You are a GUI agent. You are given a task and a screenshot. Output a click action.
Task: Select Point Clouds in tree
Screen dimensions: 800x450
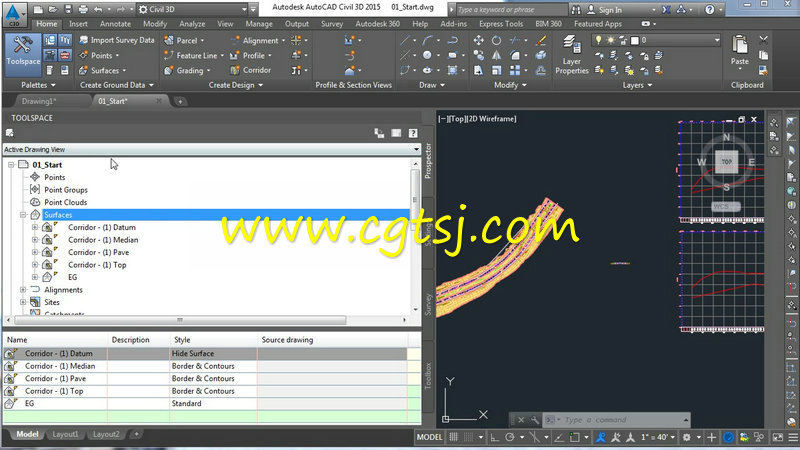(x=65, y=202)
